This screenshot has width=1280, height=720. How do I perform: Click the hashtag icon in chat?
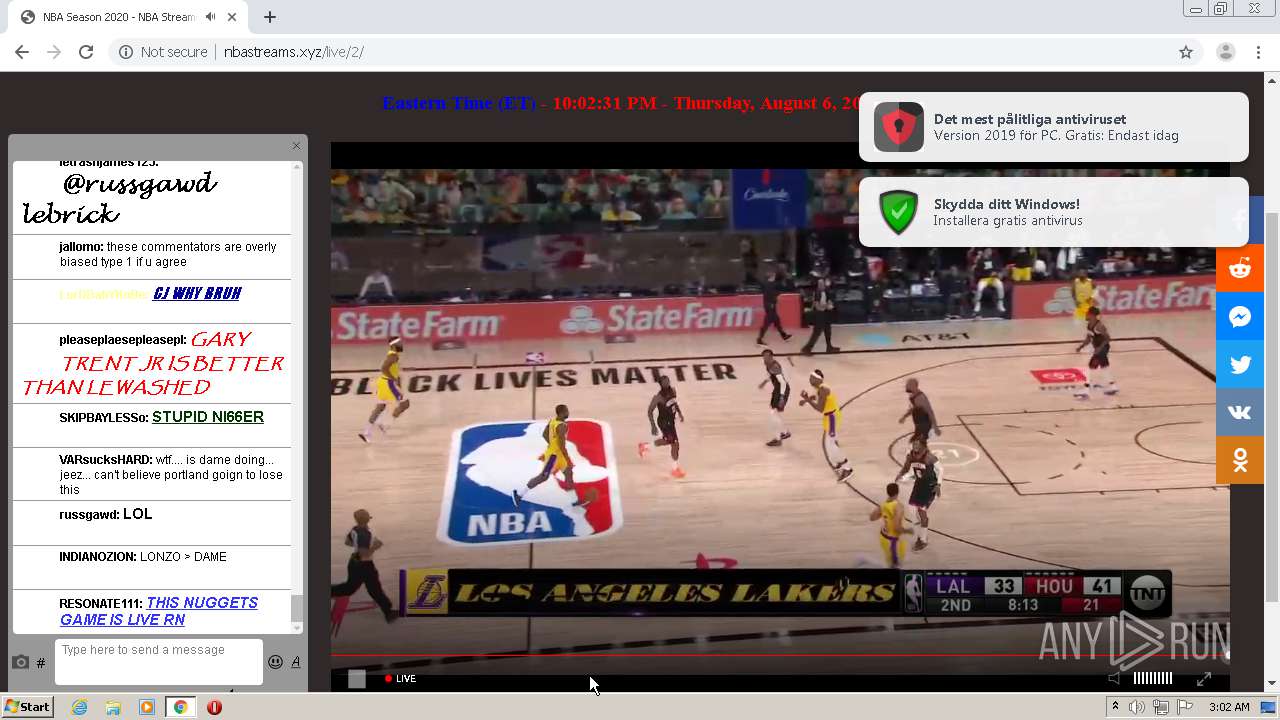point(41,663)
